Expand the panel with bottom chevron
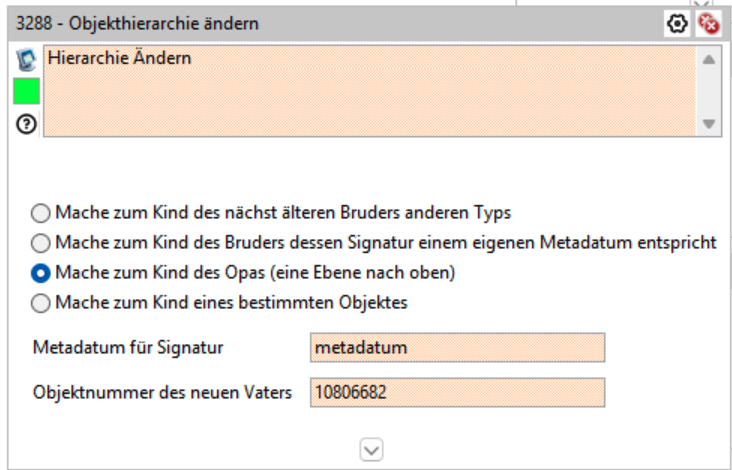 [x=371, y=451]
